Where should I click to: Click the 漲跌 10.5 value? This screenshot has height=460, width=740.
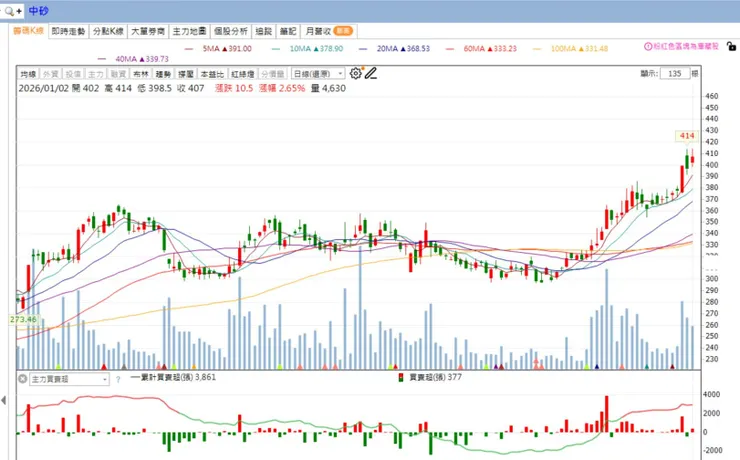(x=234, y=88)
